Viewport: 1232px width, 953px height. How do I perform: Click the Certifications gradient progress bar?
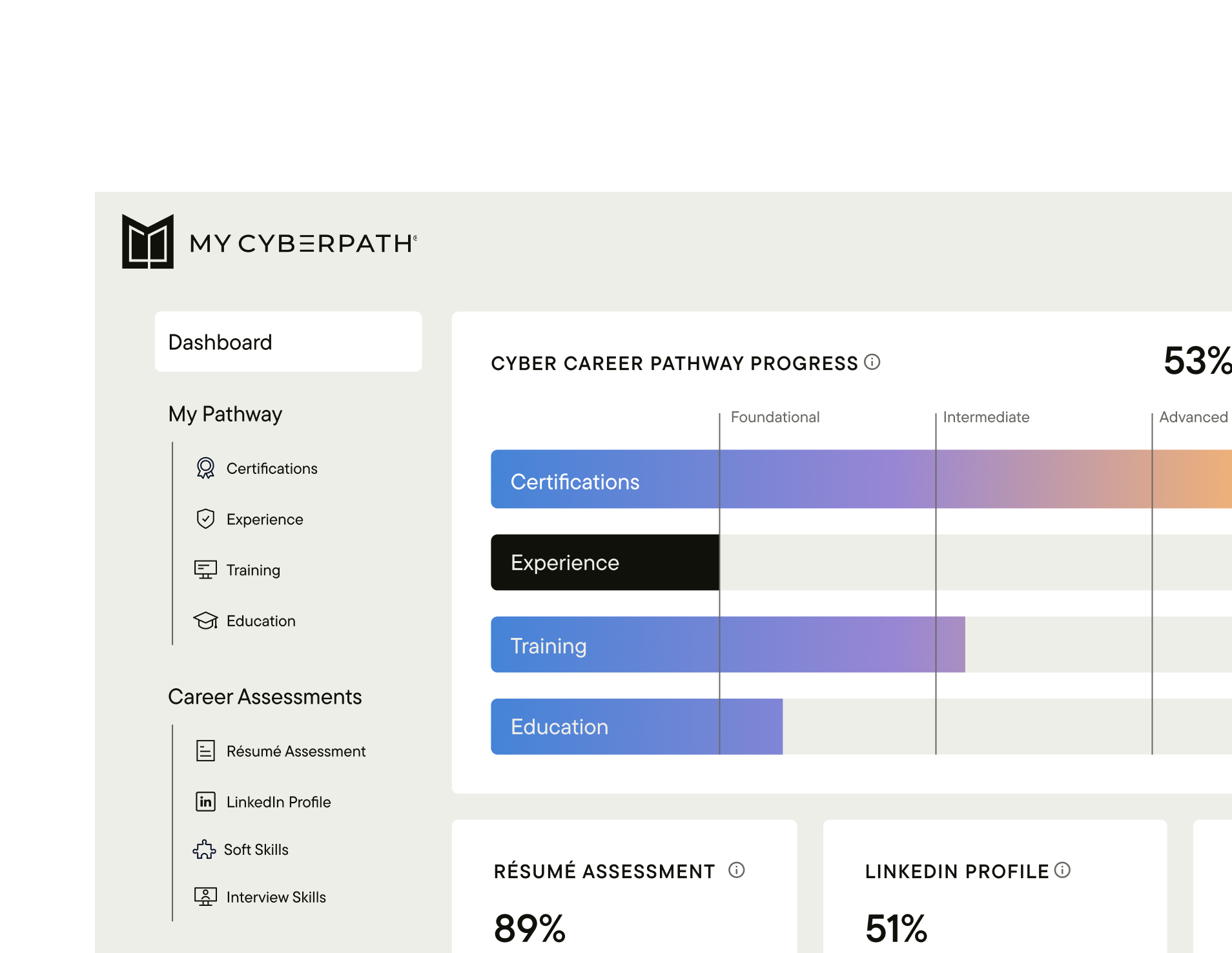(x=859, y=479)
